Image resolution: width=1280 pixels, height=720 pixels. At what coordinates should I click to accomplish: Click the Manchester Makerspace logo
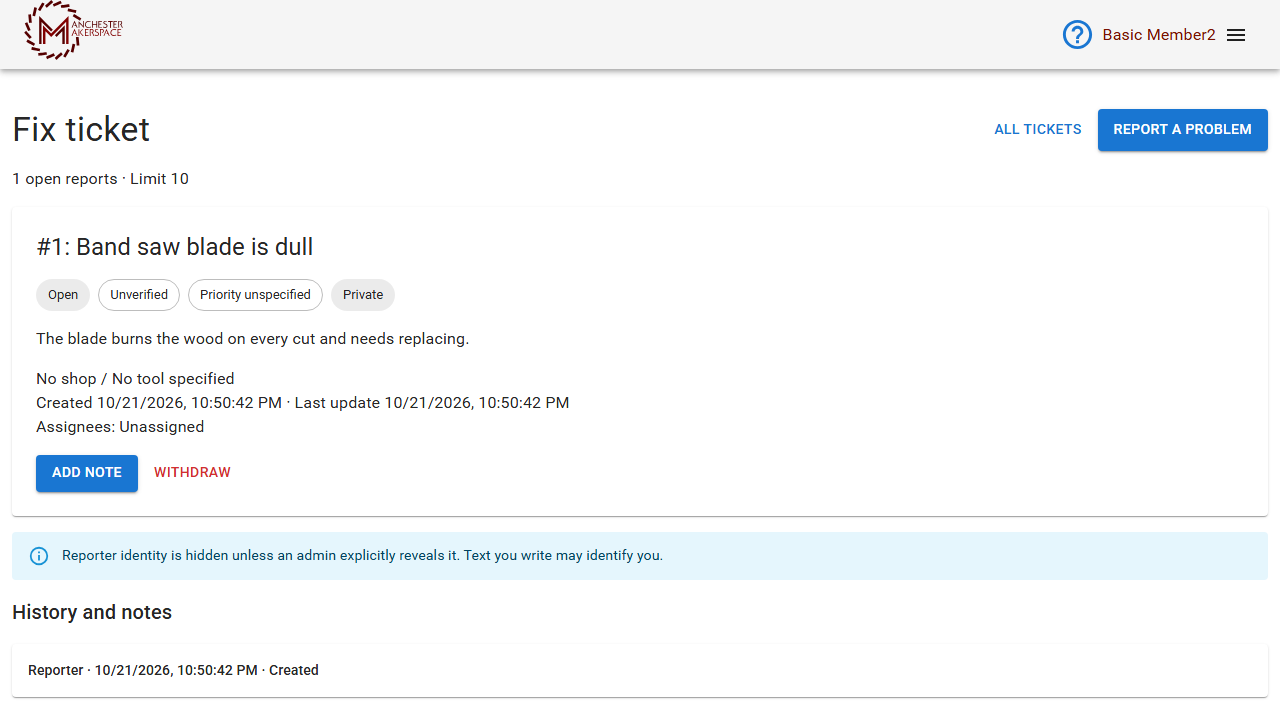pyautogui.click(x=74, y=31)
